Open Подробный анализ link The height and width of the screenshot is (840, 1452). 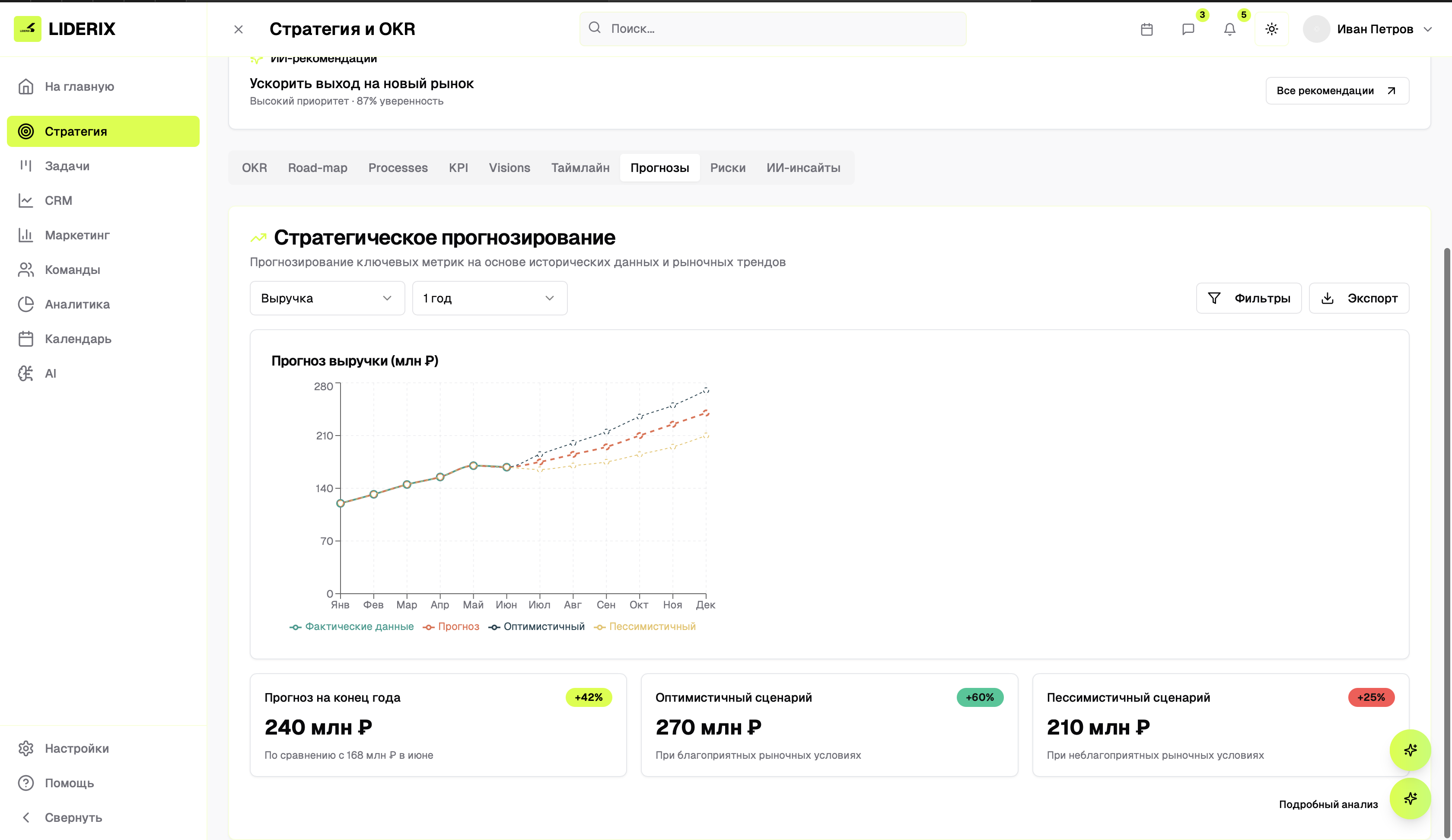[x=1328, y=804]
